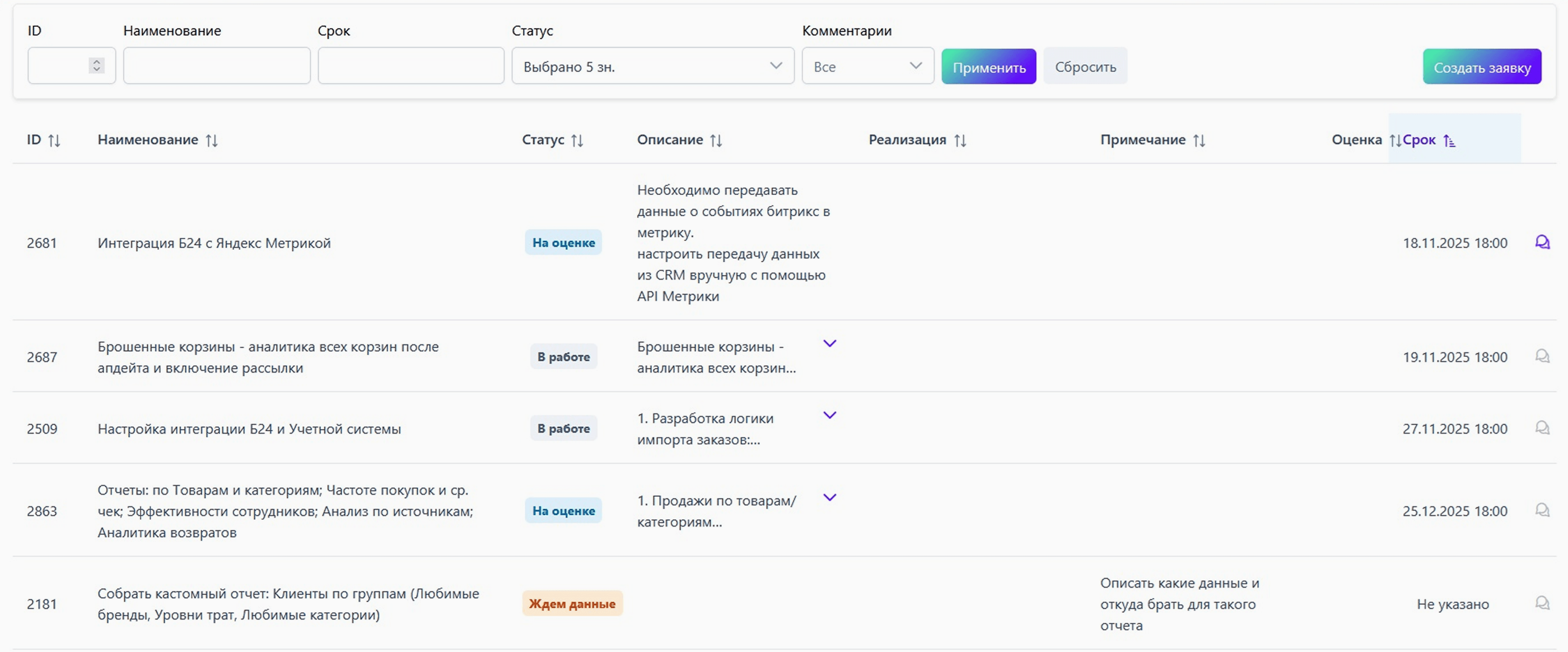Viewport: 1568px width, 652px height.
Task: Sort by Статус column arrows
Action: coord(577,141)
